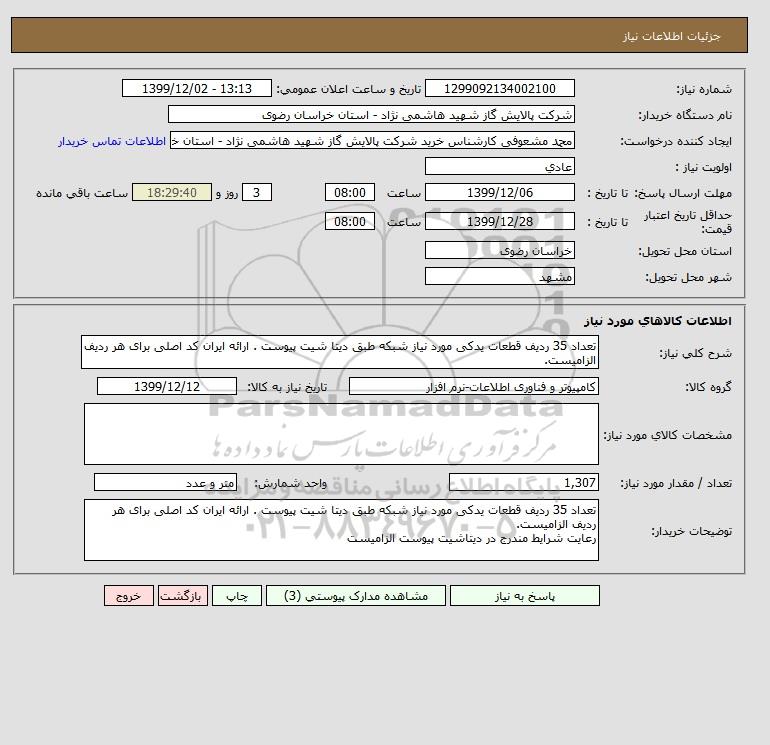
Task: Click the quantity field showing 1,307
Action: tap(524, 482)
